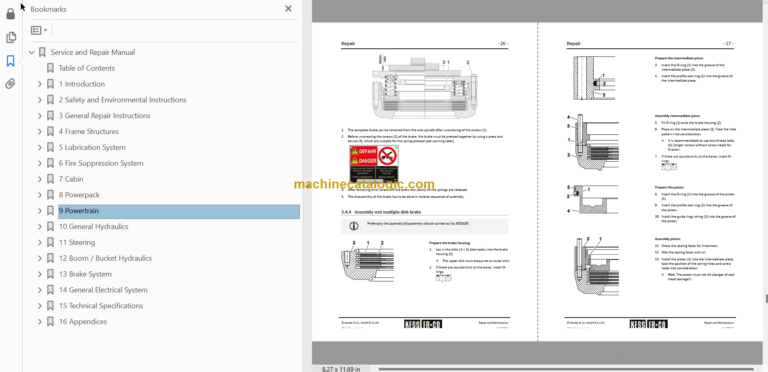Expand the 11 Steering bookmark
Screen dimensions: 768x372
point(40,242)
